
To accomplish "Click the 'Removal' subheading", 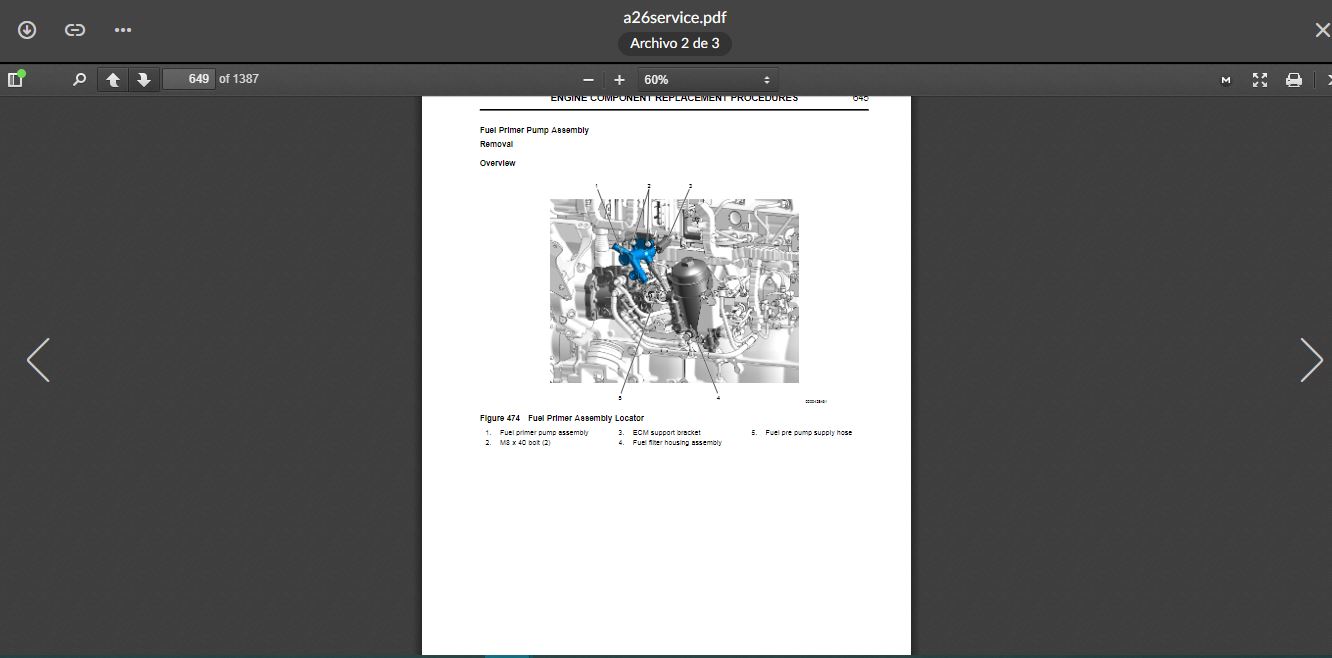I will pyautogui.click(x=496, y=144).
